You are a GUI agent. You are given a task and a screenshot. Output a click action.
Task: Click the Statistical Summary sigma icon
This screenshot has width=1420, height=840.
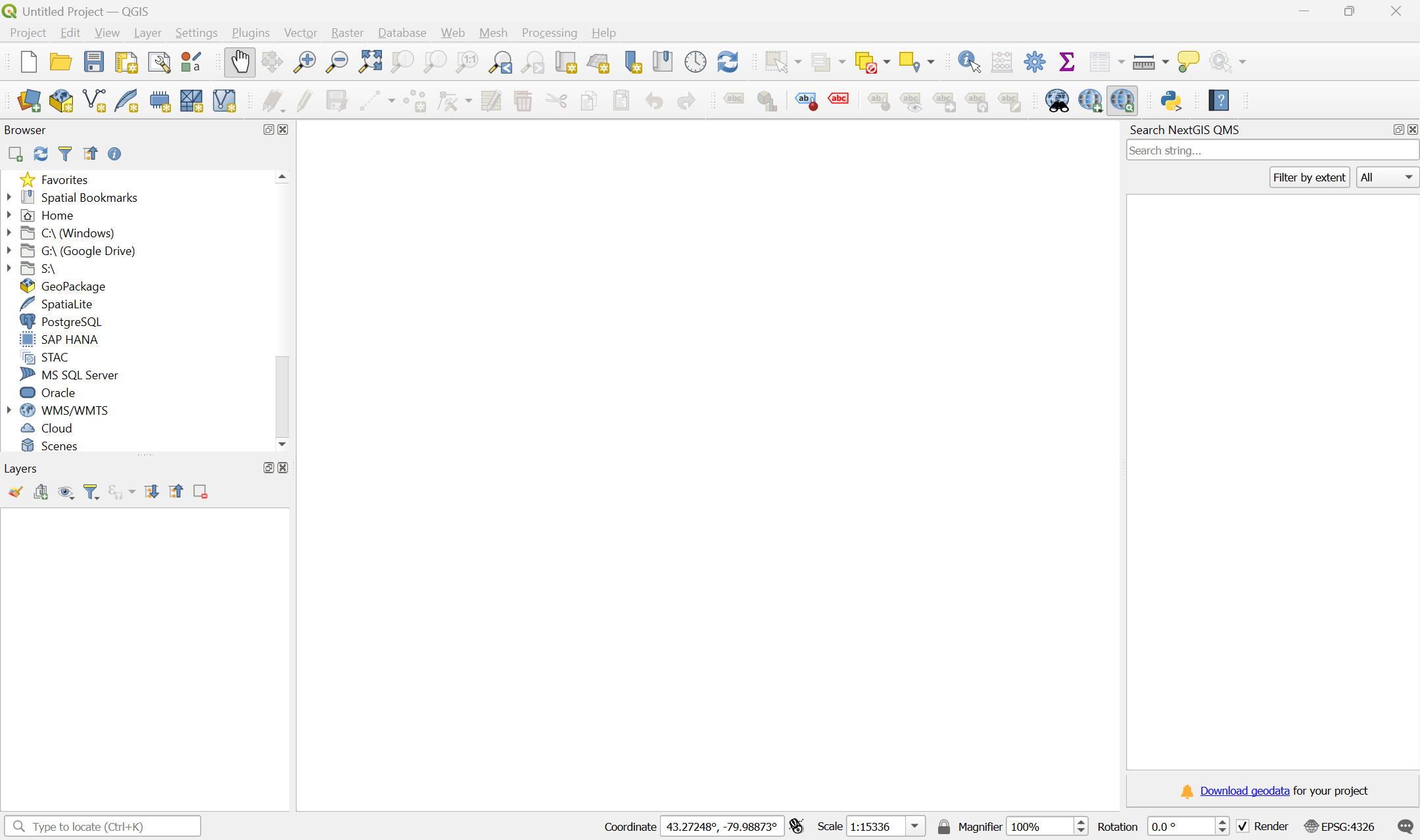1067,62
